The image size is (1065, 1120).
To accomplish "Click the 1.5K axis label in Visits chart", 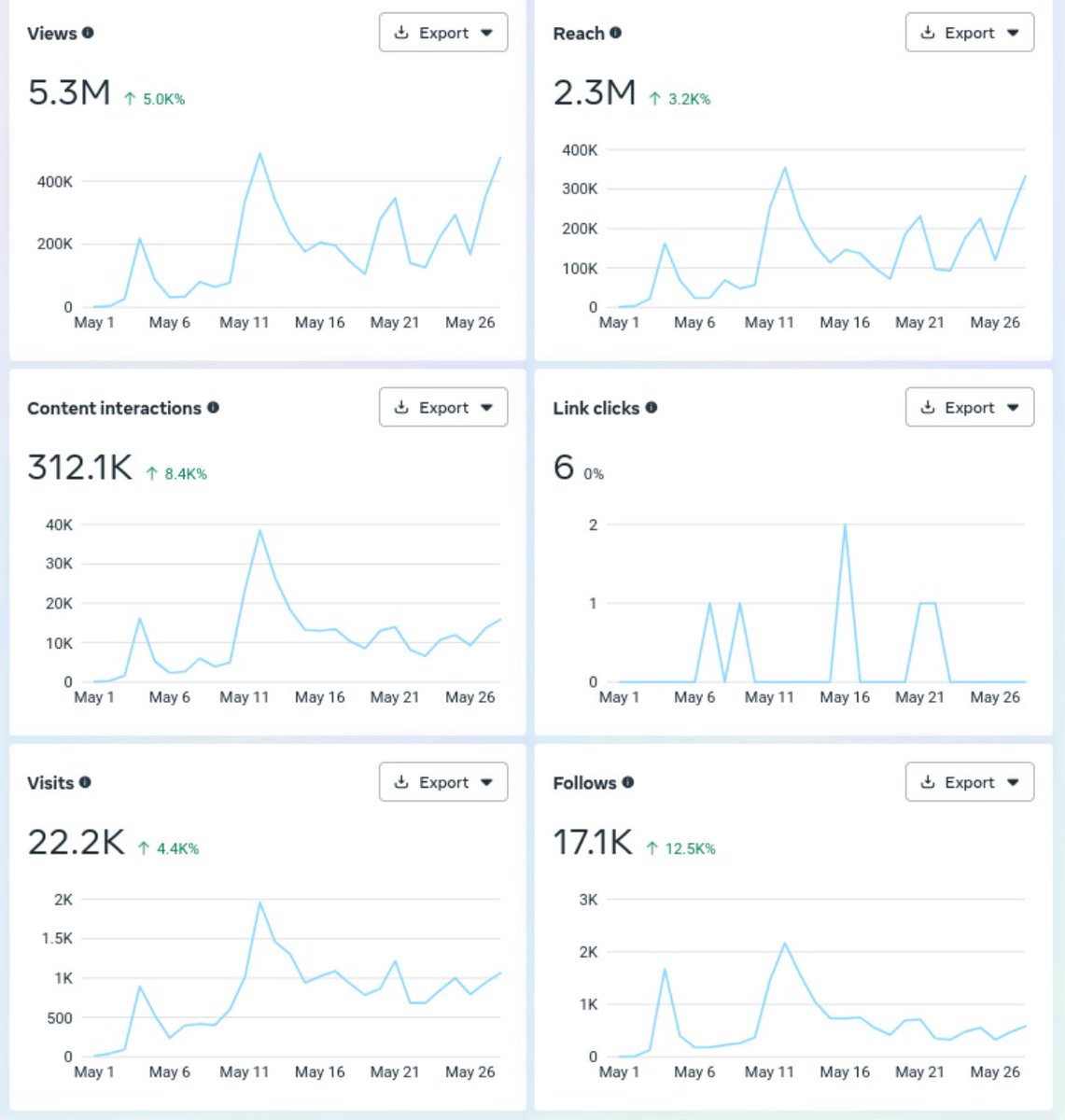I will pos(57,938).
